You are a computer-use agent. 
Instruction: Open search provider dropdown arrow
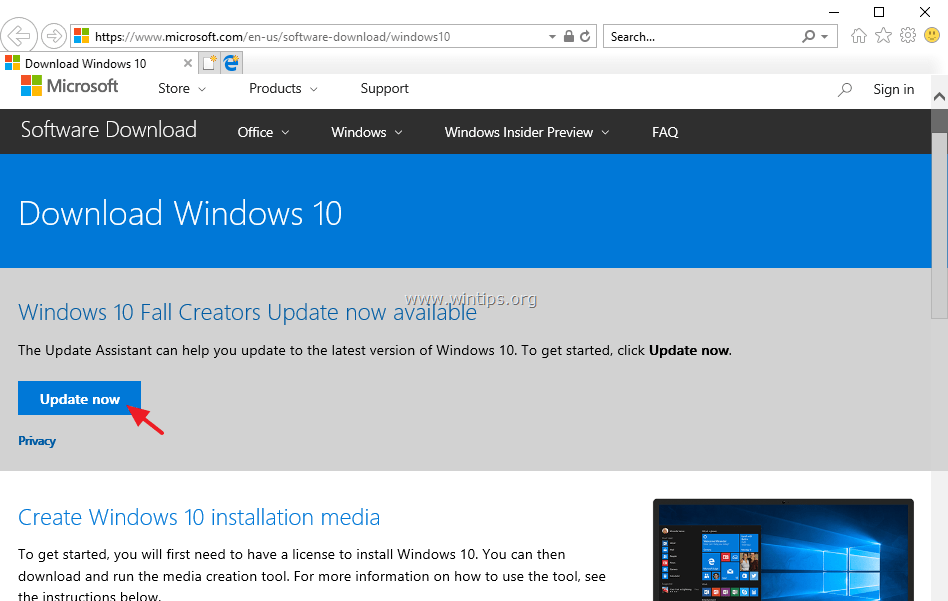pos(825,37)
